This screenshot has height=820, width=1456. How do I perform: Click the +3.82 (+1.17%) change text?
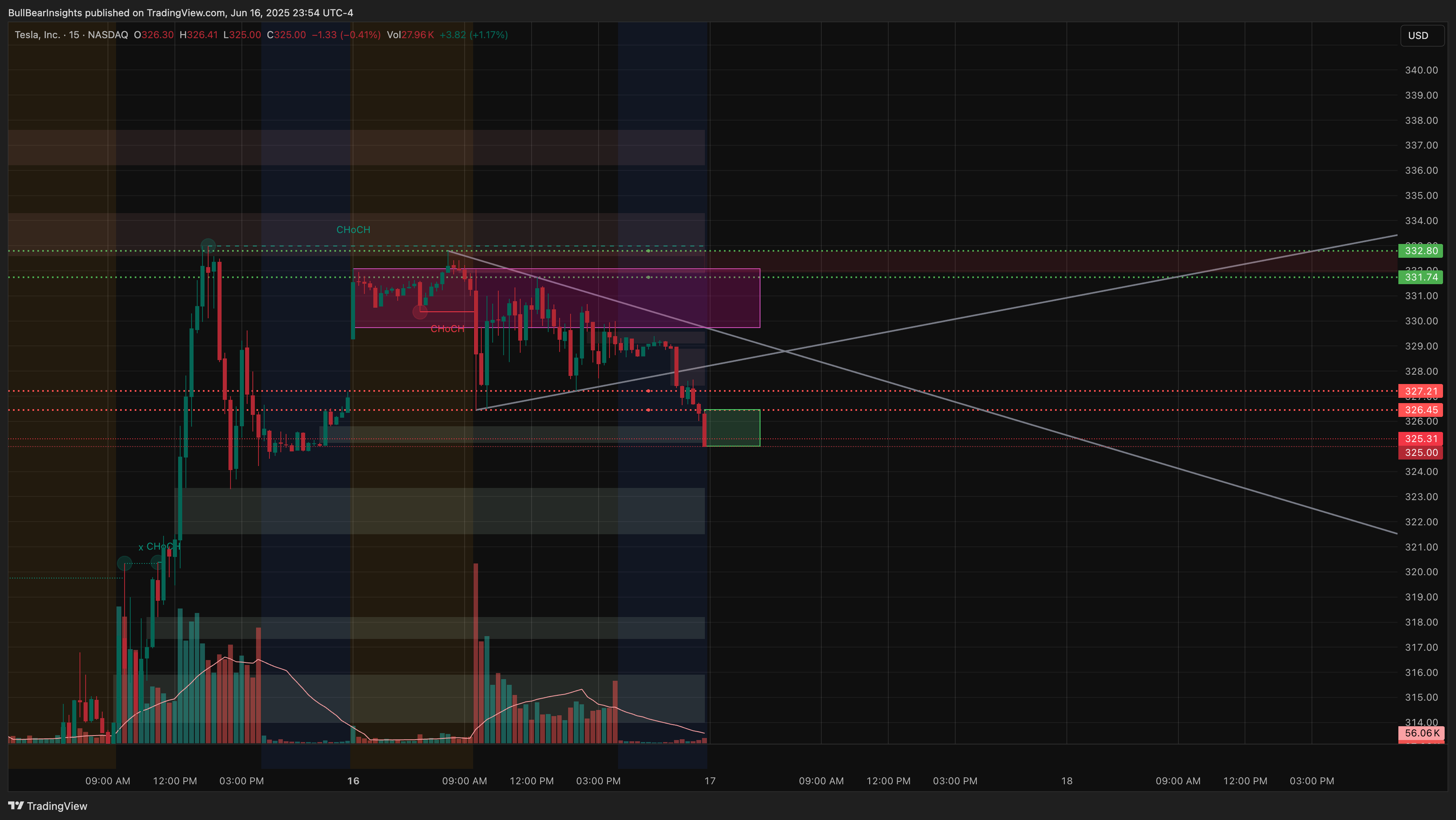pos(474,35)
